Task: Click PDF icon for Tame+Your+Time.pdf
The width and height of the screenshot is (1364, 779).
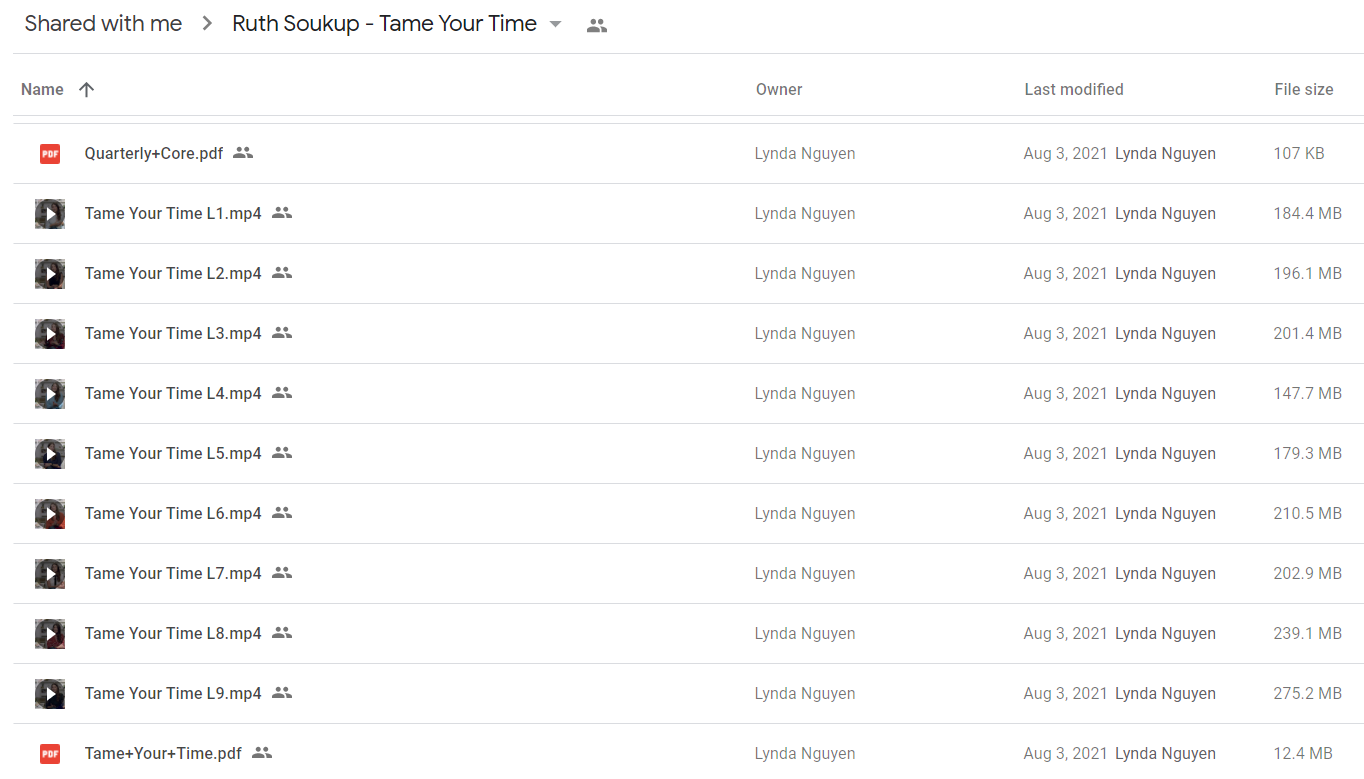Action: coord(50,754)
